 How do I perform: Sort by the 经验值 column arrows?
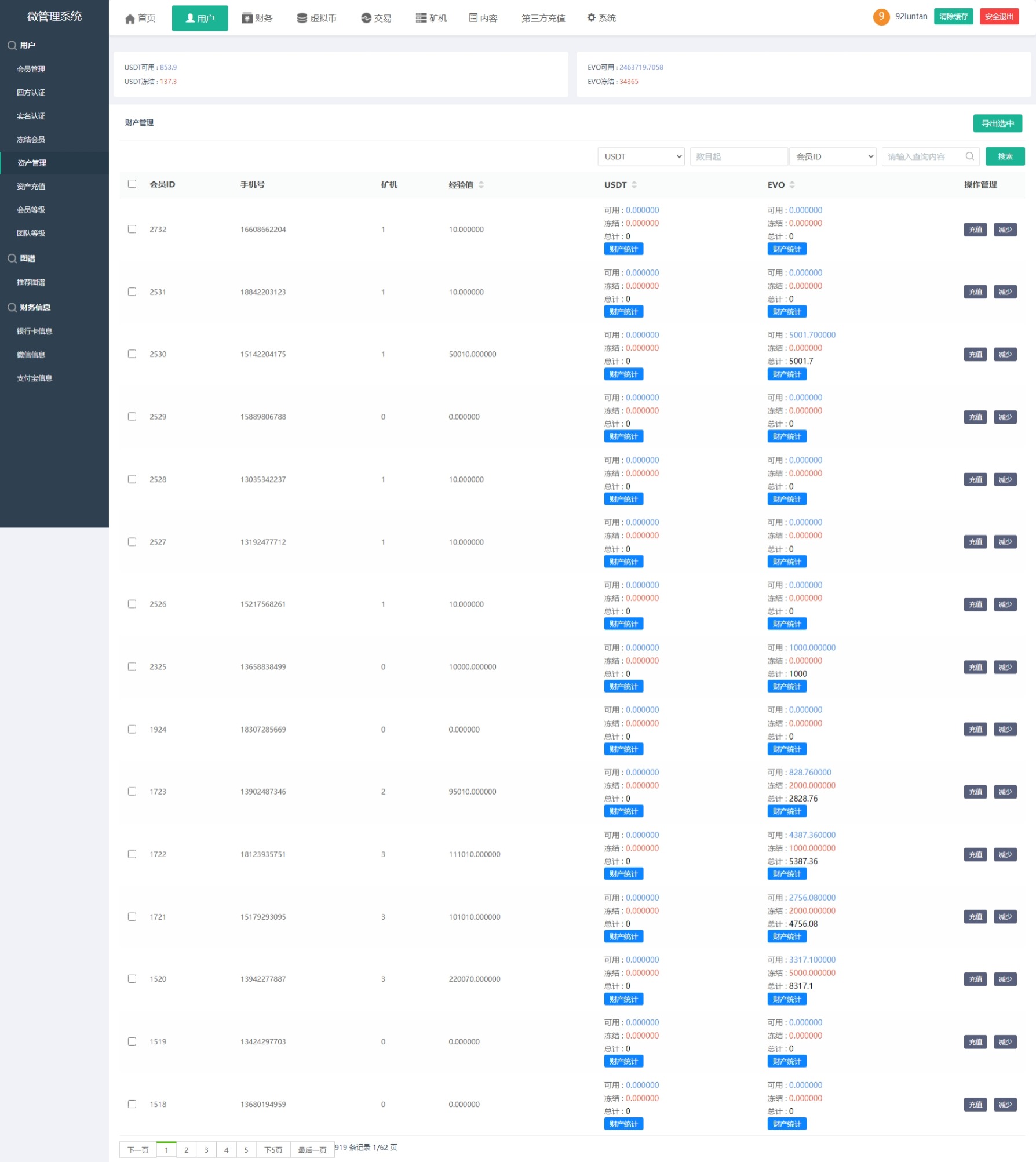[x=481, y=185]
